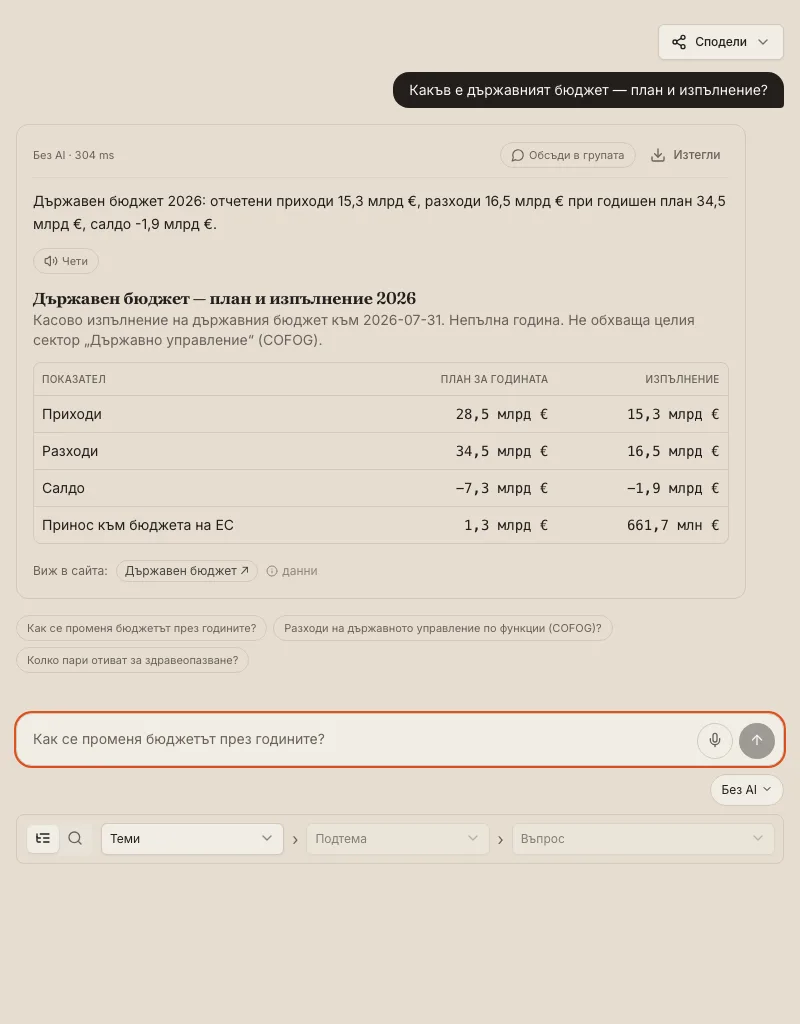This screenshot has width=800, height=1024.
Task: Open the Сподели share menu
Action: click(x=720, y=42)
